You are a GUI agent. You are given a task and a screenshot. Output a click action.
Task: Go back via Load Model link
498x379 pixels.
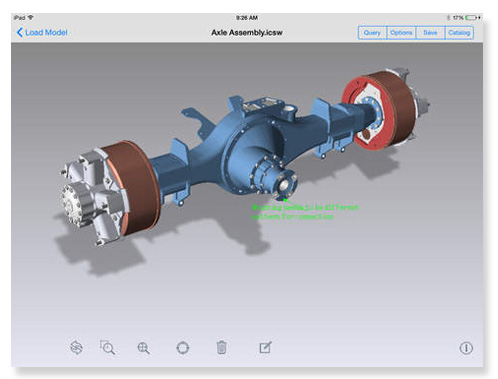pos(46,32)
